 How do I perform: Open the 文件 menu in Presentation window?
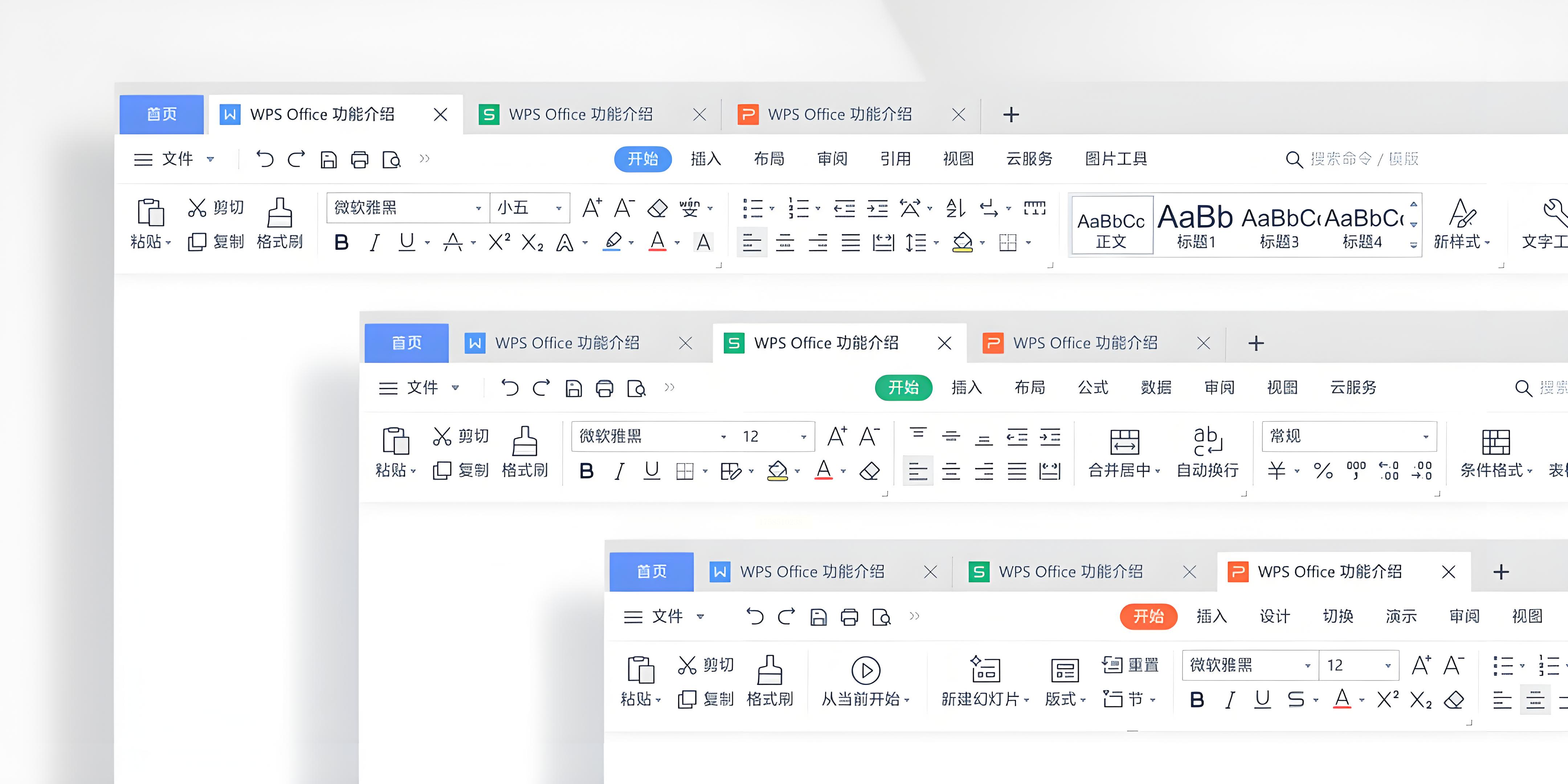[666, 617]
